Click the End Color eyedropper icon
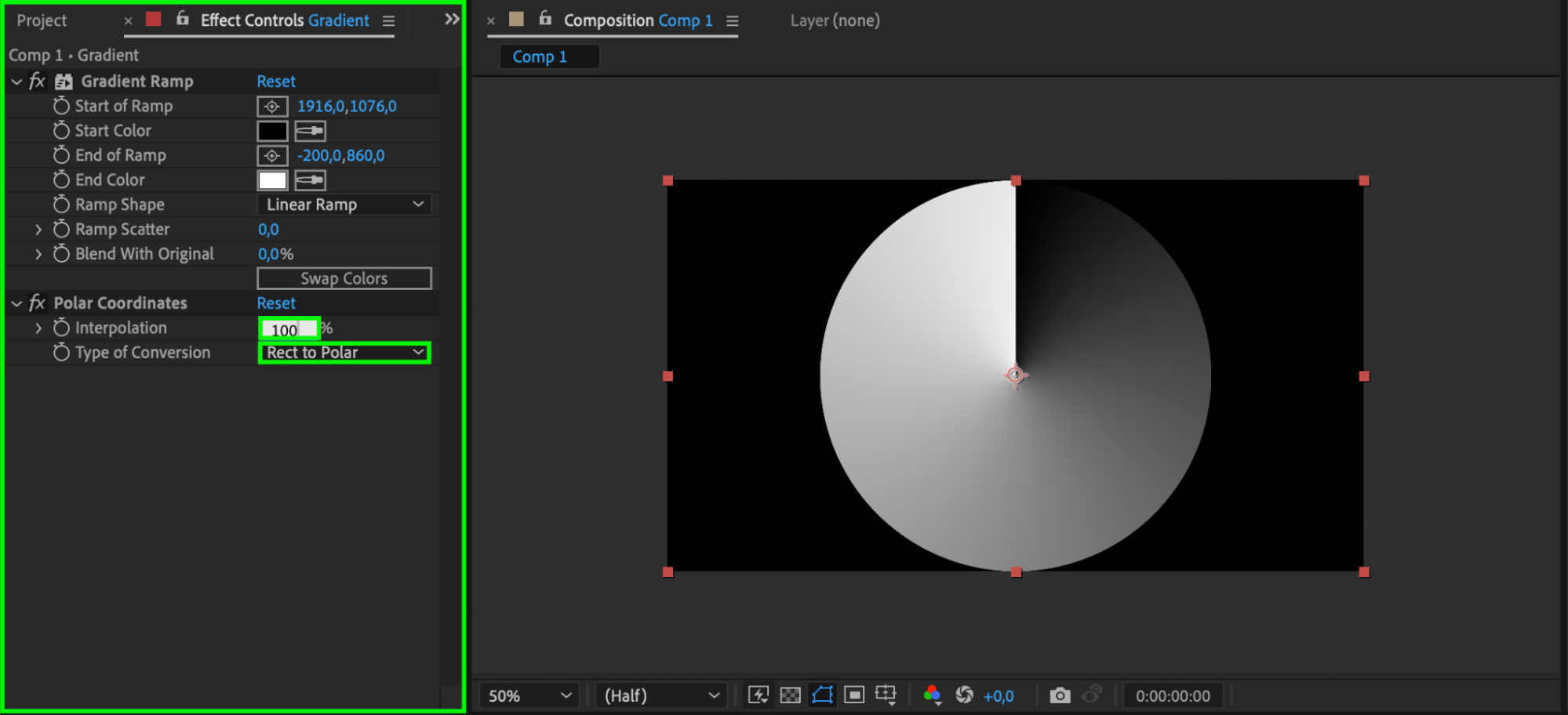 [x=310, y=180]
